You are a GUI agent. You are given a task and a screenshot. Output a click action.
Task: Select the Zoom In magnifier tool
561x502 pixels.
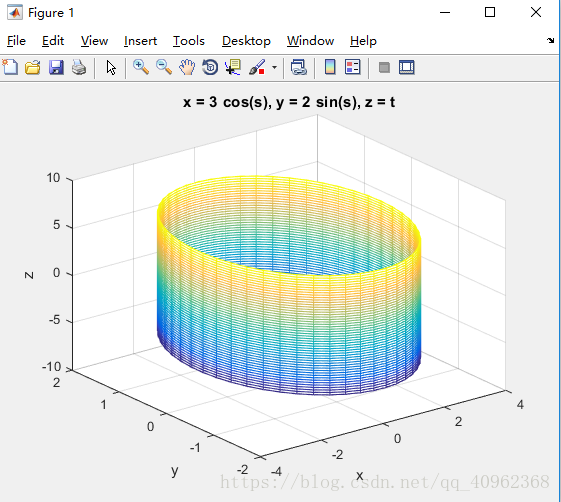click(x=141, y=67)
